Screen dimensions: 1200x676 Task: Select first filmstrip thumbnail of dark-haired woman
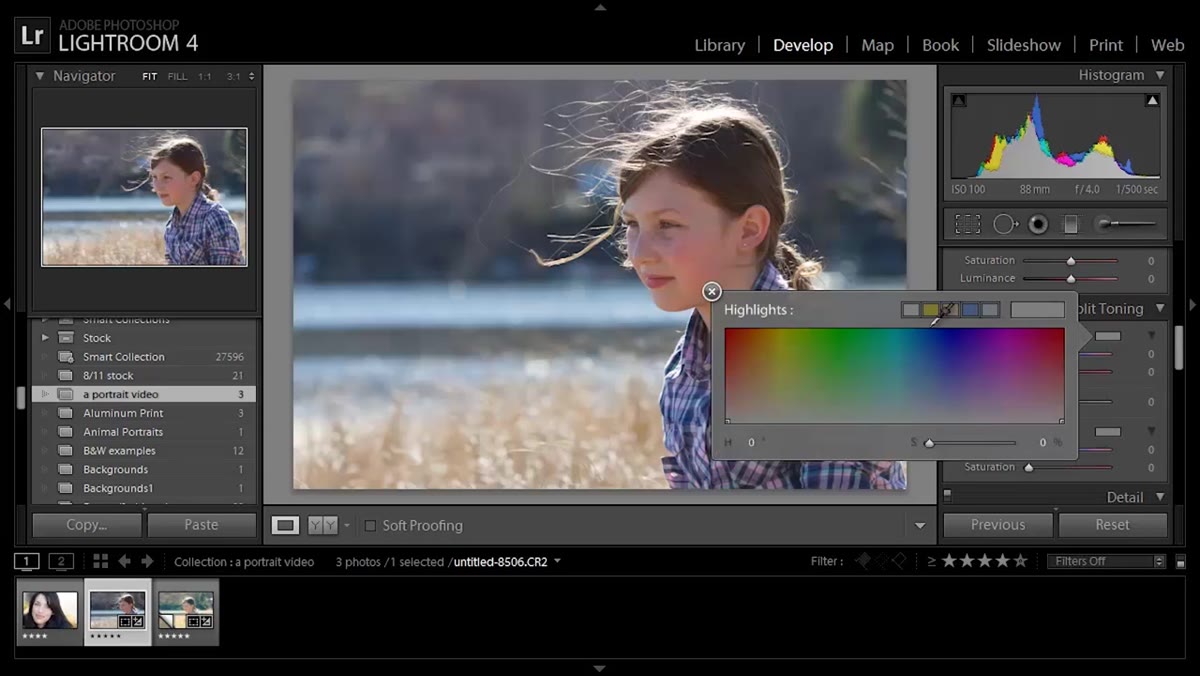[50, 611]
